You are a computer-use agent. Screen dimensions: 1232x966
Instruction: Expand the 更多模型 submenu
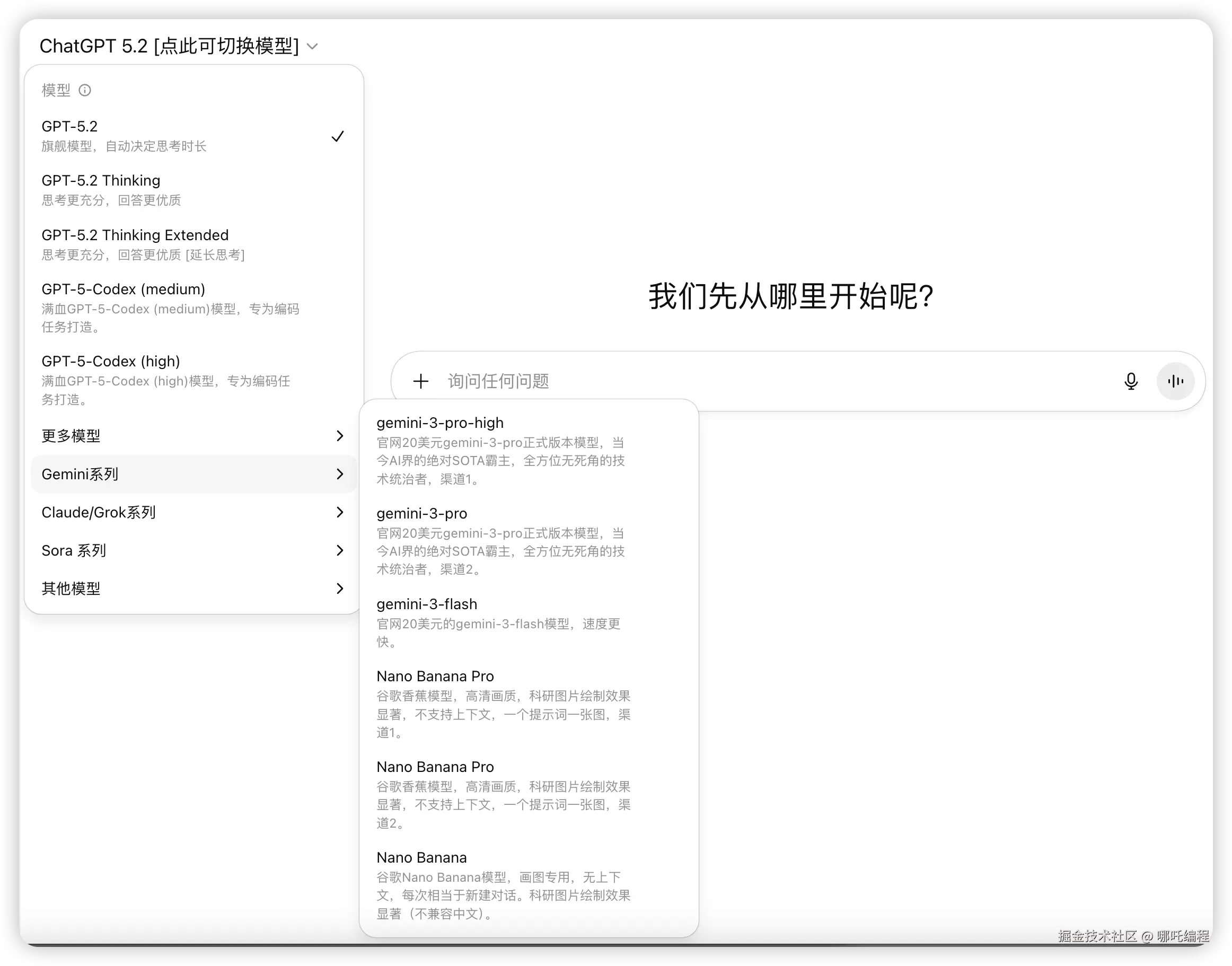pyautogui.click(x=192, y=435)
